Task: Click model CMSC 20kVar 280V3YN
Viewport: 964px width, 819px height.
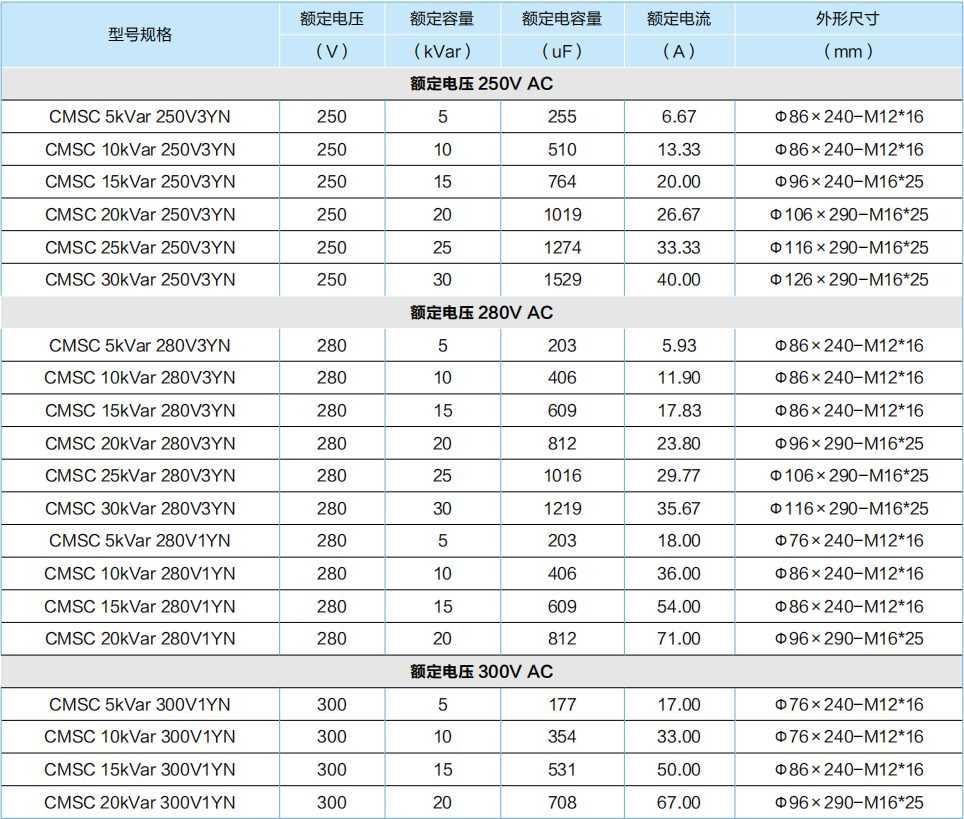Action: click(x=140, y=443)
